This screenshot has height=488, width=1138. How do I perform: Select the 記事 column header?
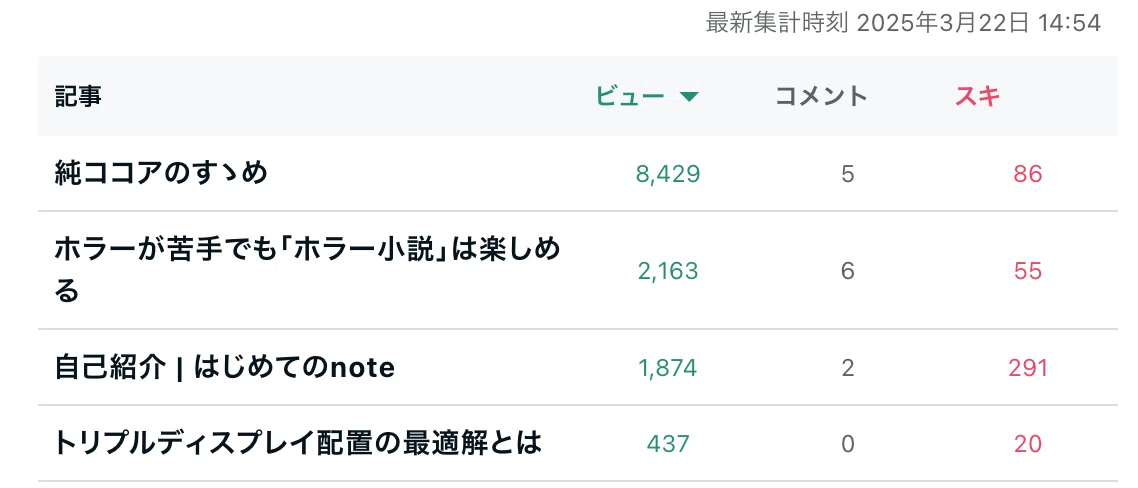(x=78, y=96)
